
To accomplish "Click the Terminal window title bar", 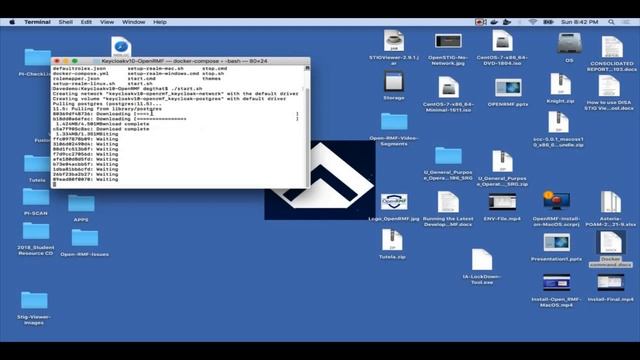I will [180, 61].
